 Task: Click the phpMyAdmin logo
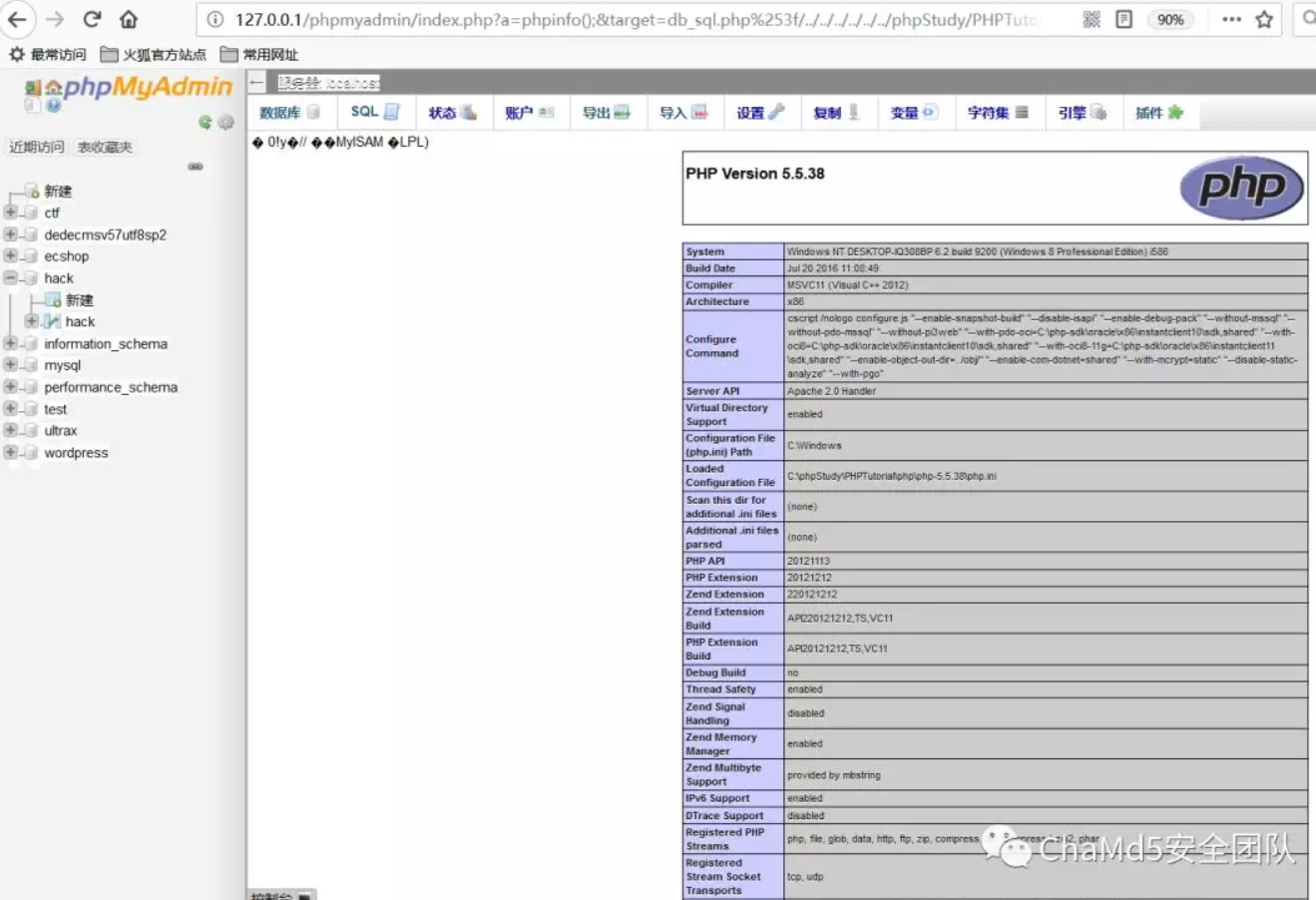click(148, 88)
